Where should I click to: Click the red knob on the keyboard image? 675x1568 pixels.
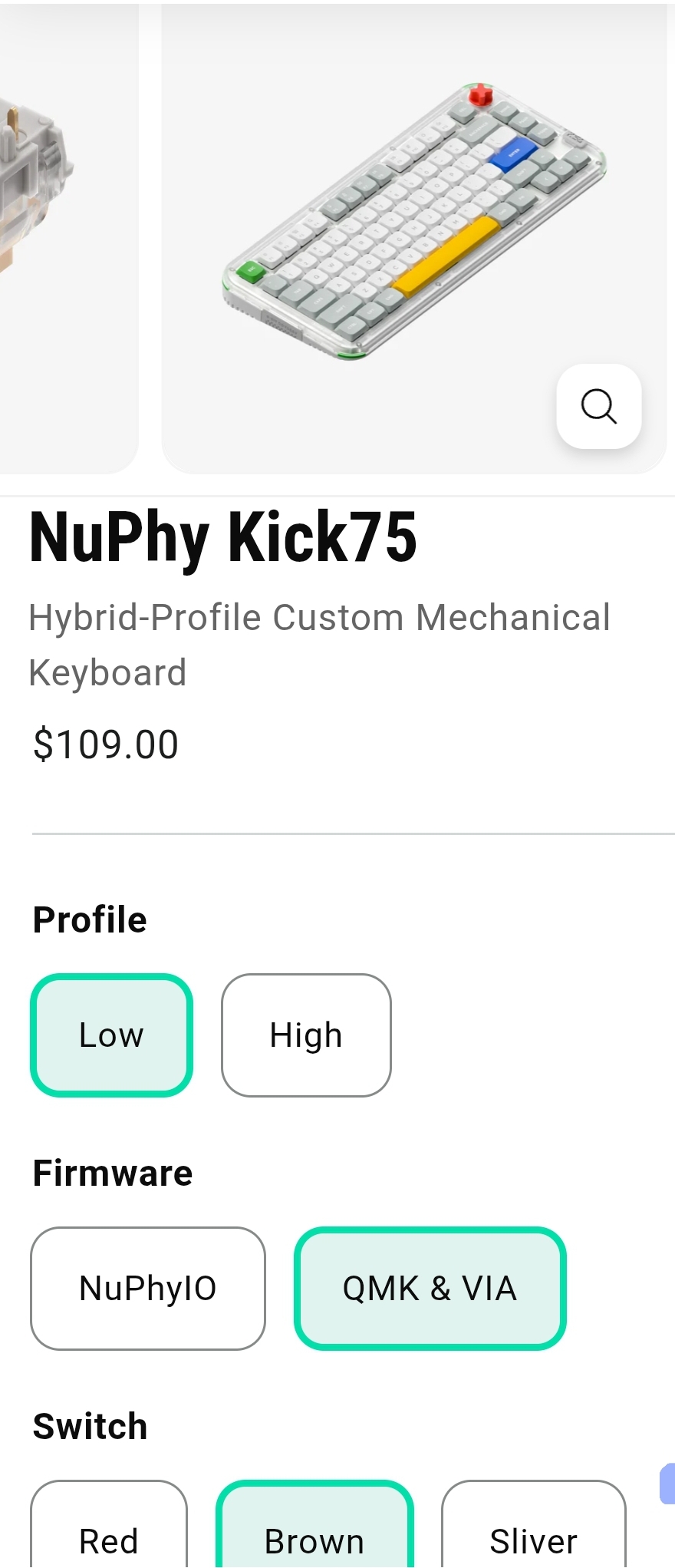(480, 94)
